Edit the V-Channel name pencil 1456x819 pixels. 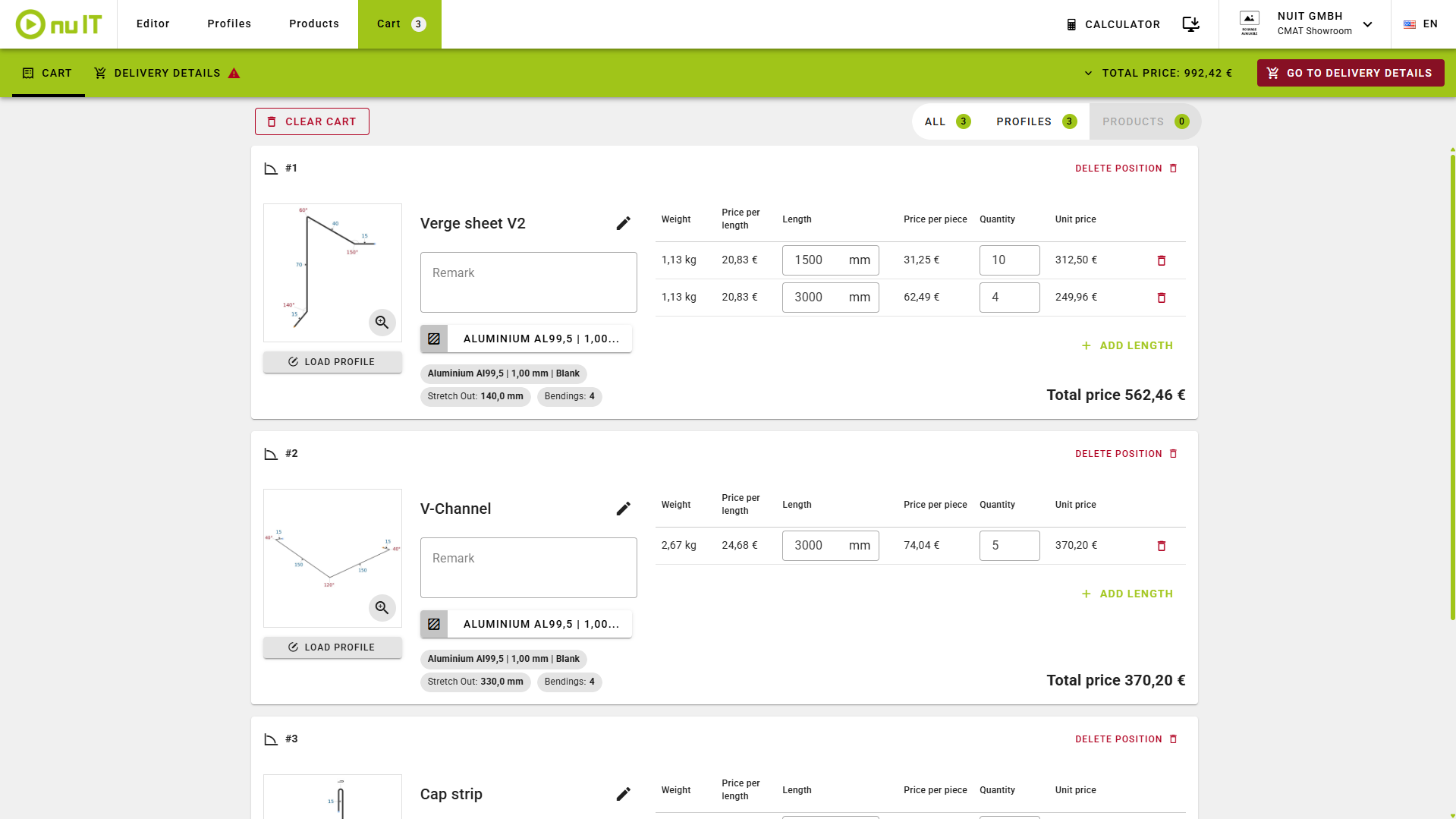click(623, 509)
